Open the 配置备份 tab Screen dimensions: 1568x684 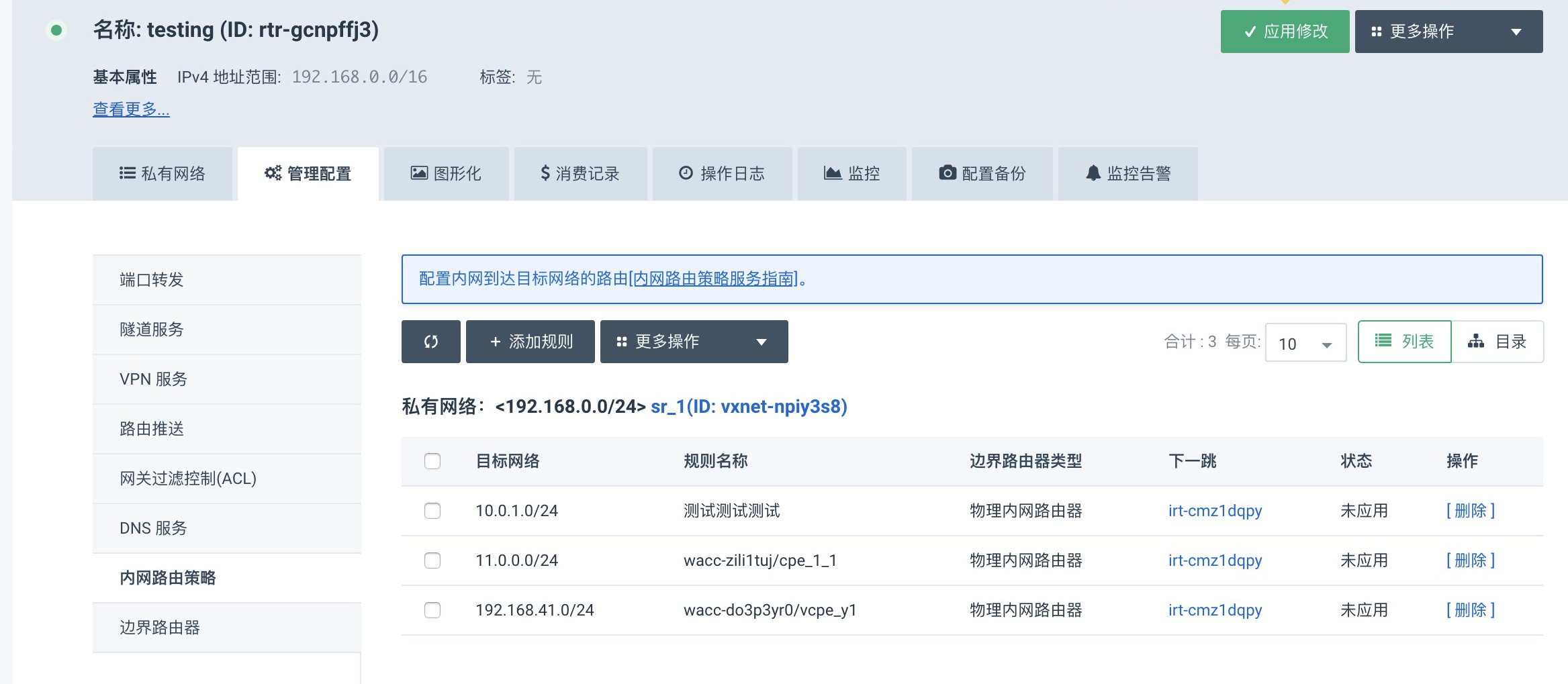[982, 174]
